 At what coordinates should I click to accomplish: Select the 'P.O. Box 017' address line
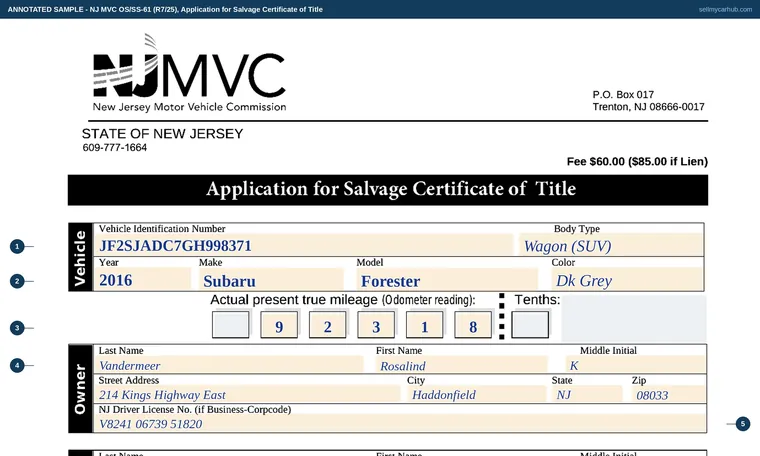[623, 94]
